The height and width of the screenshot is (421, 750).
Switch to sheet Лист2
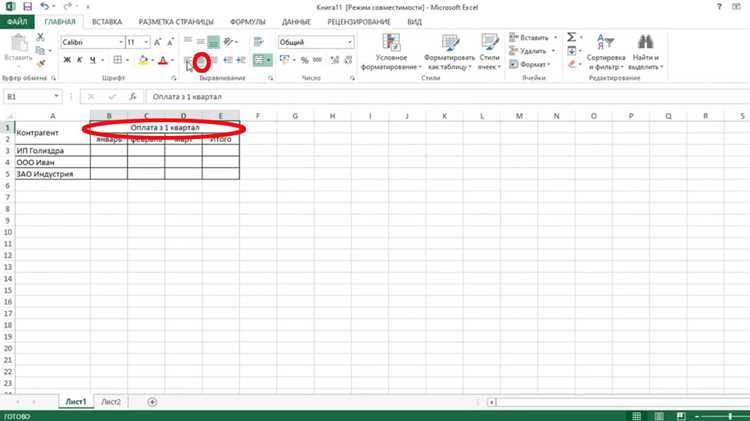pos(111,402)
